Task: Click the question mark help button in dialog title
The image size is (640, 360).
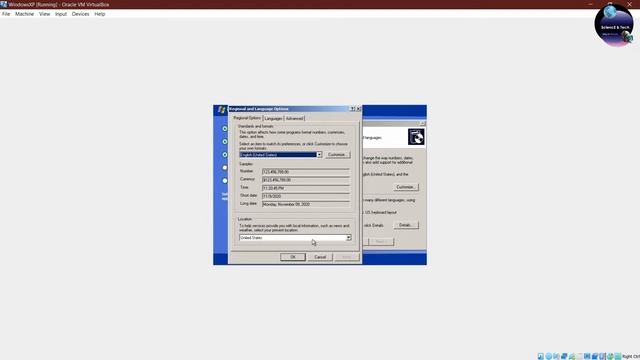Action: click(353, 109)
